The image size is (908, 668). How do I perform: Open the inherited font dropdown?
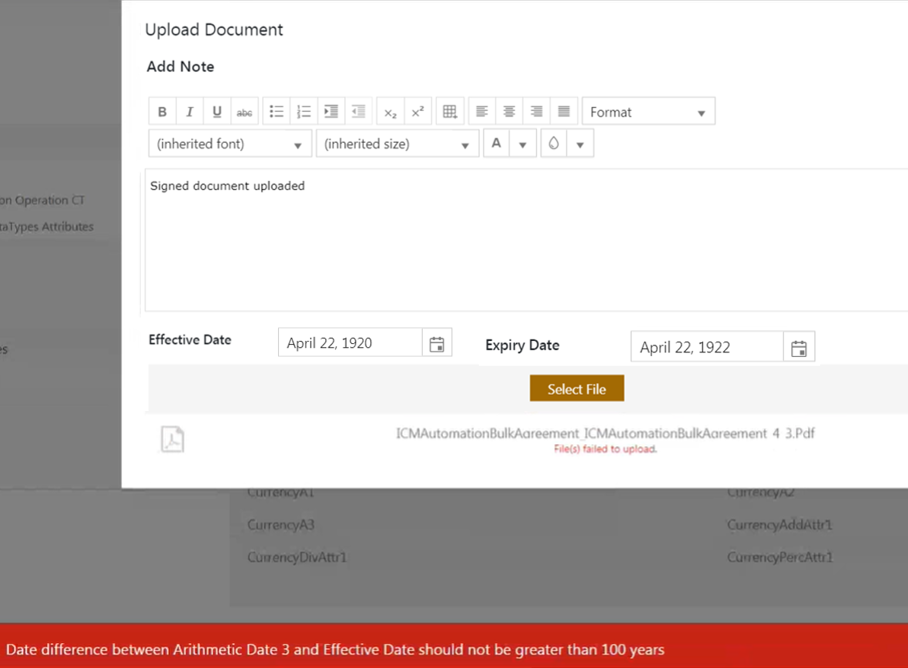(230, 144)
